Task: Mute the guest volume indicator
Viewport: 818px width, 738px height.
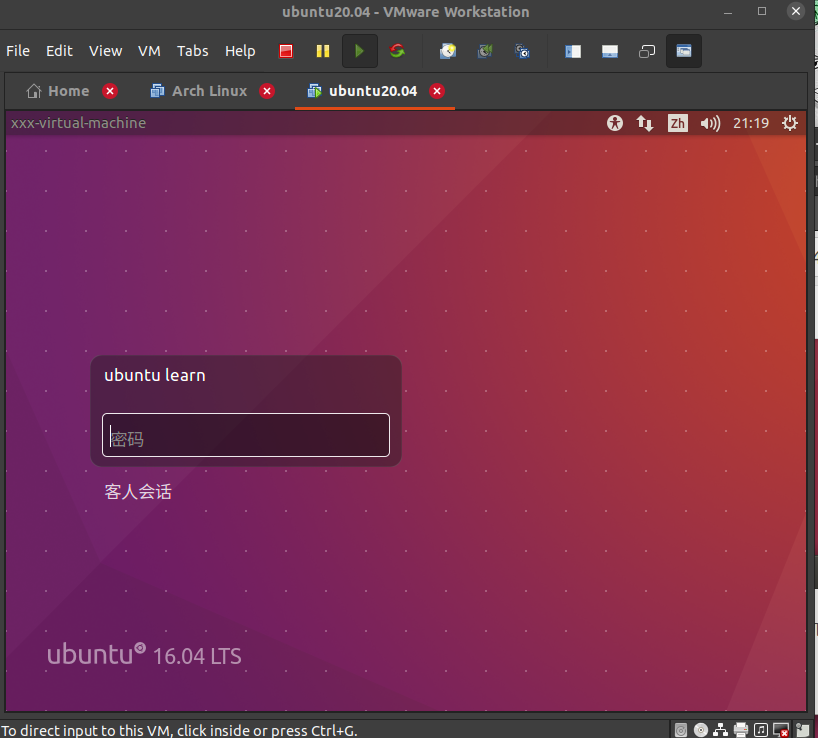Action: tap(710, 123)
